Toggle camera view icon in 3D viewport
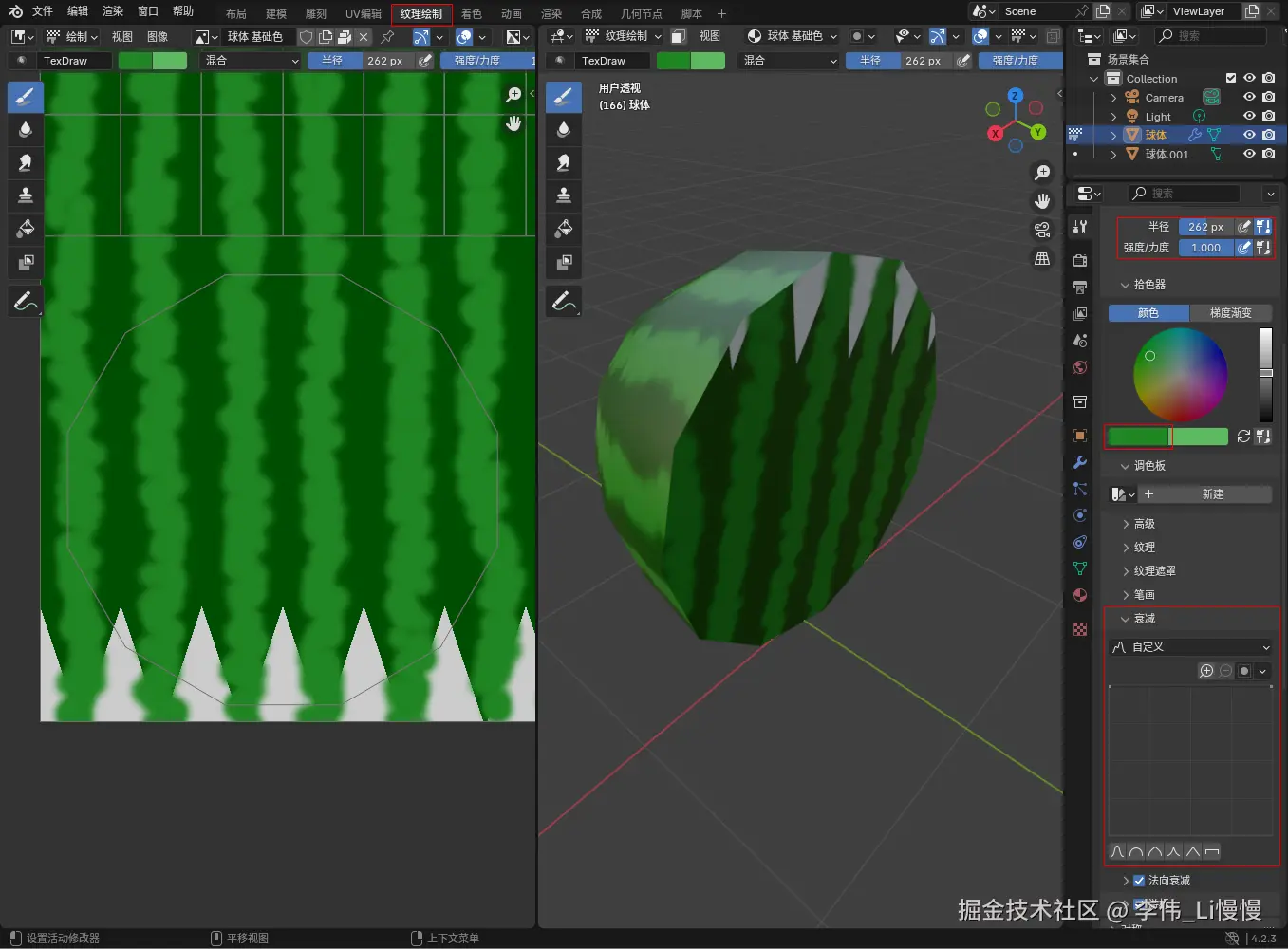 (1042, 230)
